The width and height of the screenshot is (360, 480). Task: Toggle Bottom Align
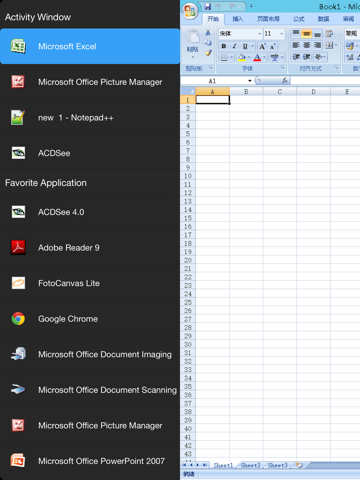pos(318,33)
